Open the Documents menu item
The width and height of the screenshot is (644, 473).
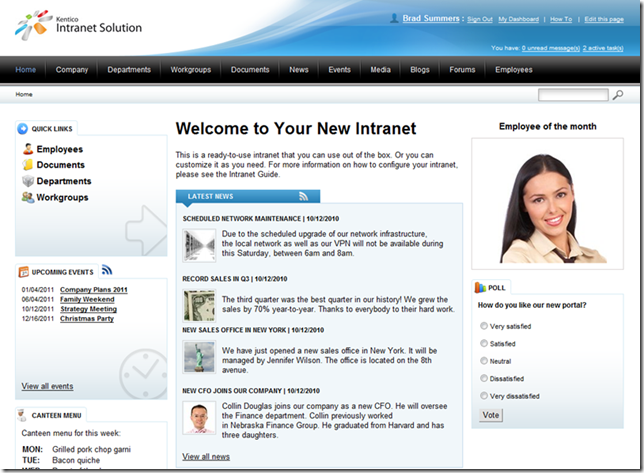pos(250,69)
